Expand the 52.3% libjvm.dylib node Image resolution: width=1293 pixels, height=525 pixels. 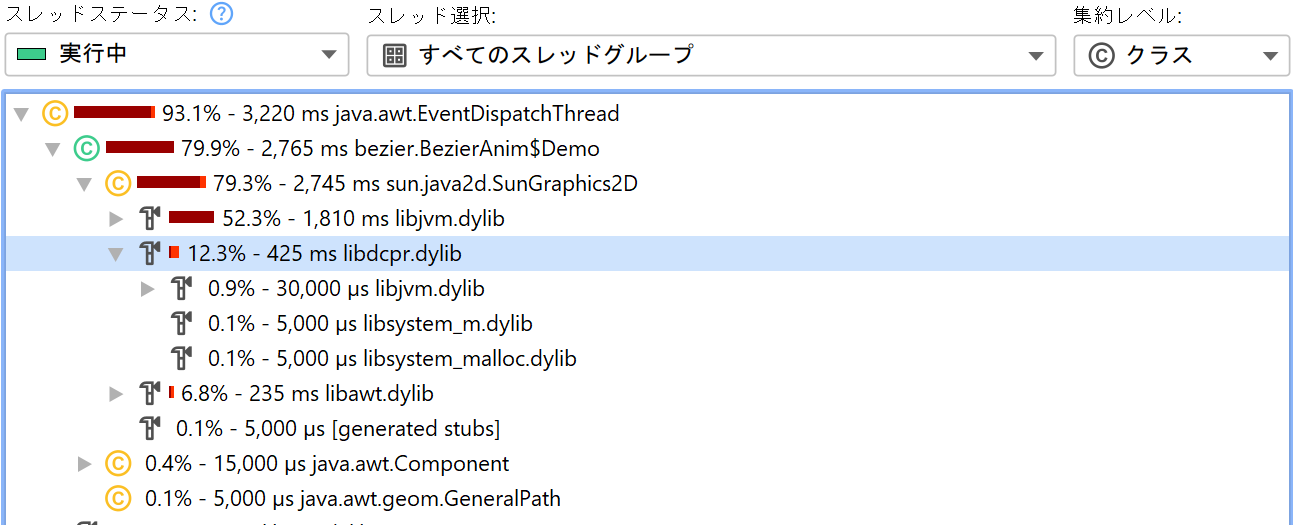117,219
